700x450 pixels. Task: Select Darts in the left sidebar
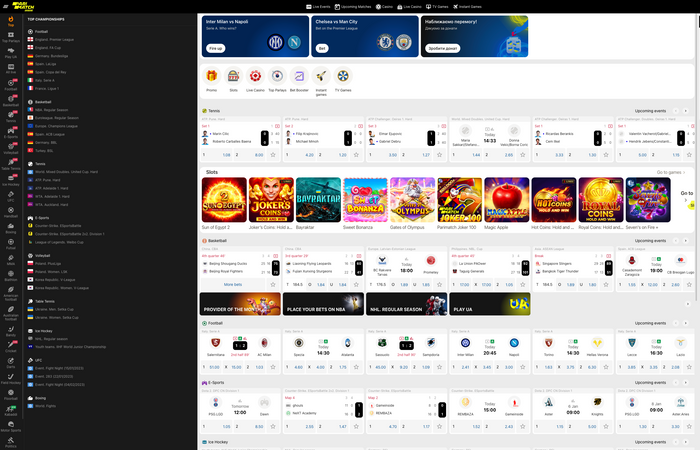(11, 363)
